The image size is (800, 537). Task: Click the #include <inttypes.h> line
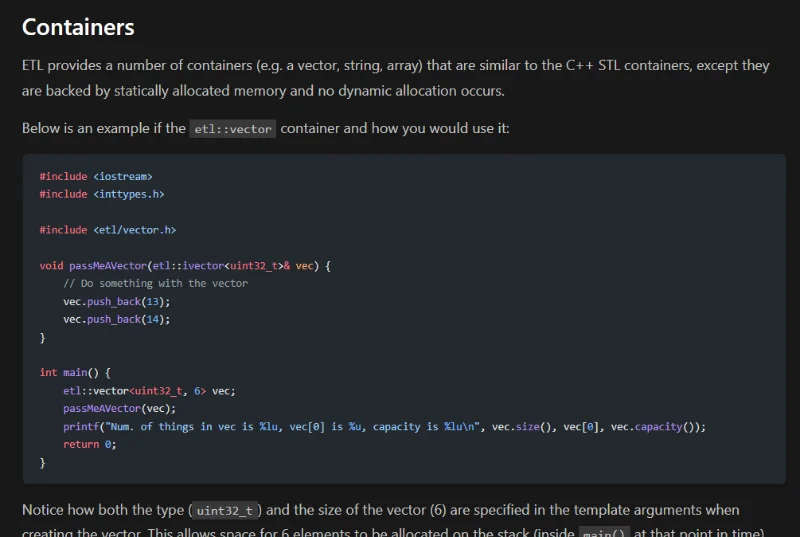102,194
